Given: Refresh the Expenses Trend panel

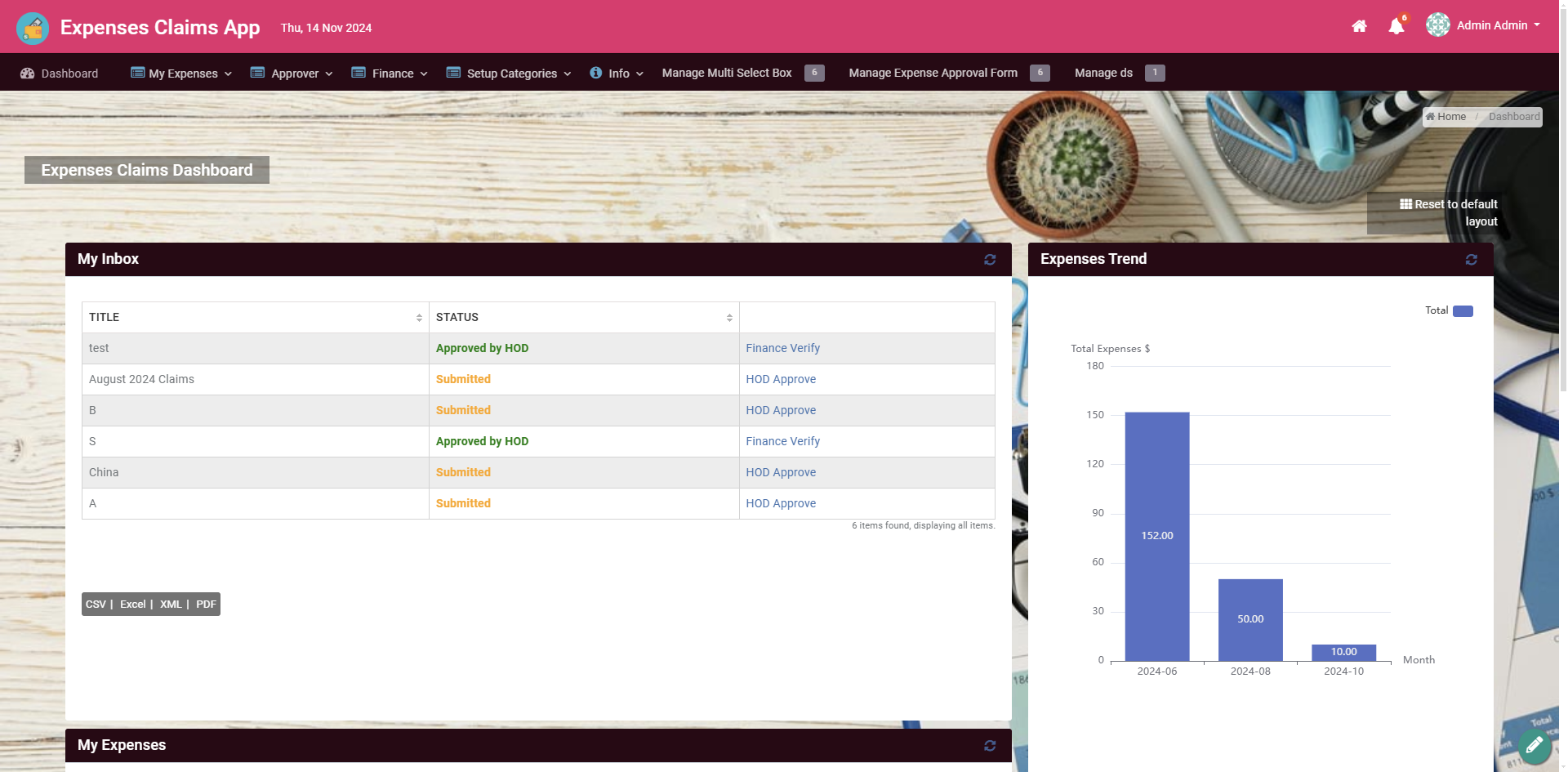Looking at the screenshot, I should pos(1472,260).
